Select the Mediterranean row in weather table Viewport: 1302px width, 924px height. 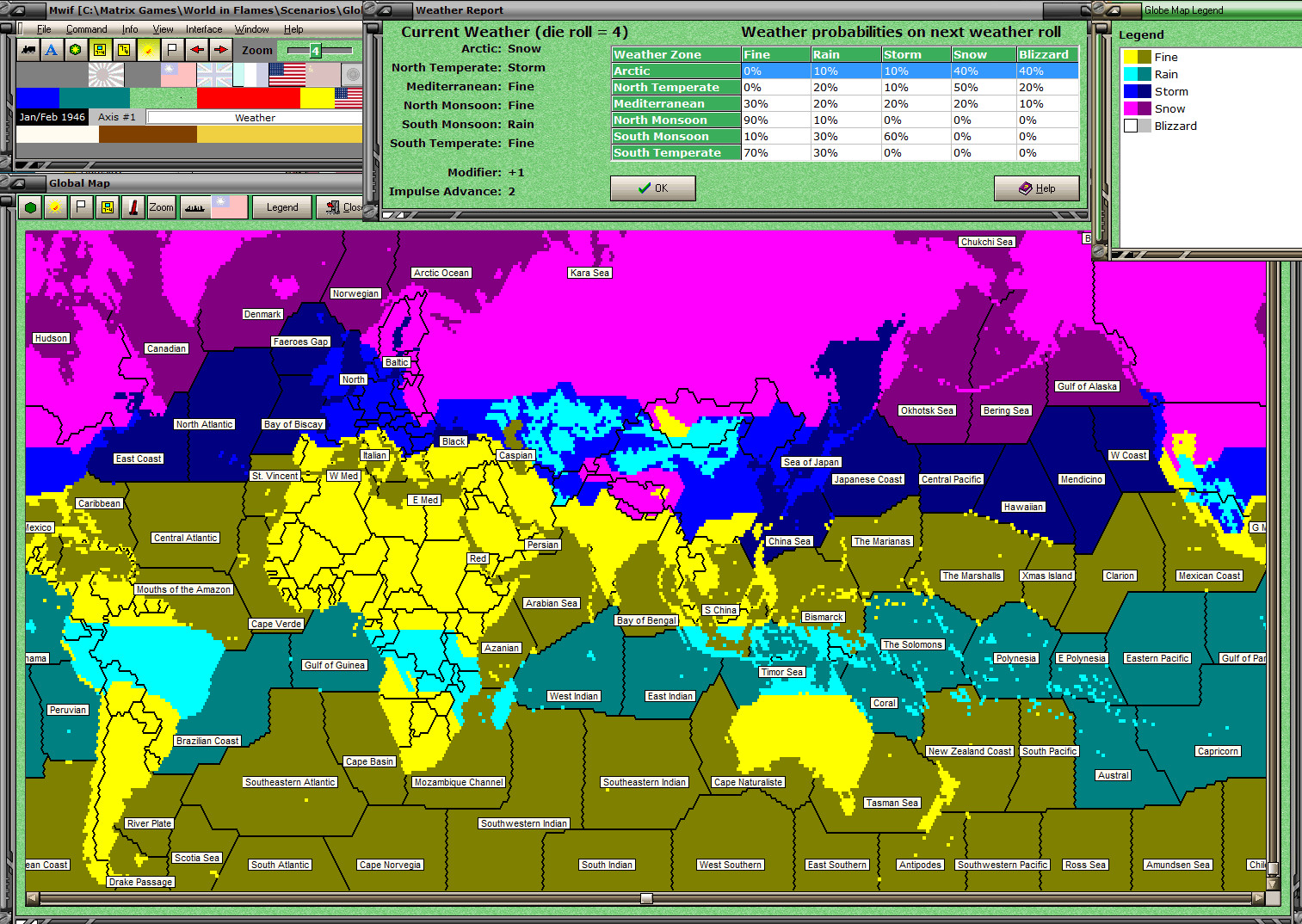pos(845,104)
